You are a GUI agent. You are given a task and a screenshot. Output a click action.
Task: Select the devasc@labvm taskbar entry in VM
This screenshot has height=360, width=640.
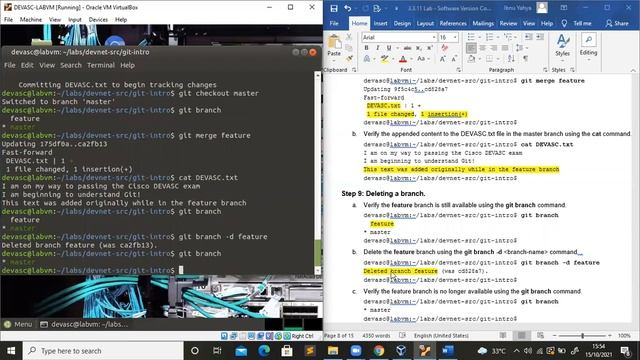(84, 324)
